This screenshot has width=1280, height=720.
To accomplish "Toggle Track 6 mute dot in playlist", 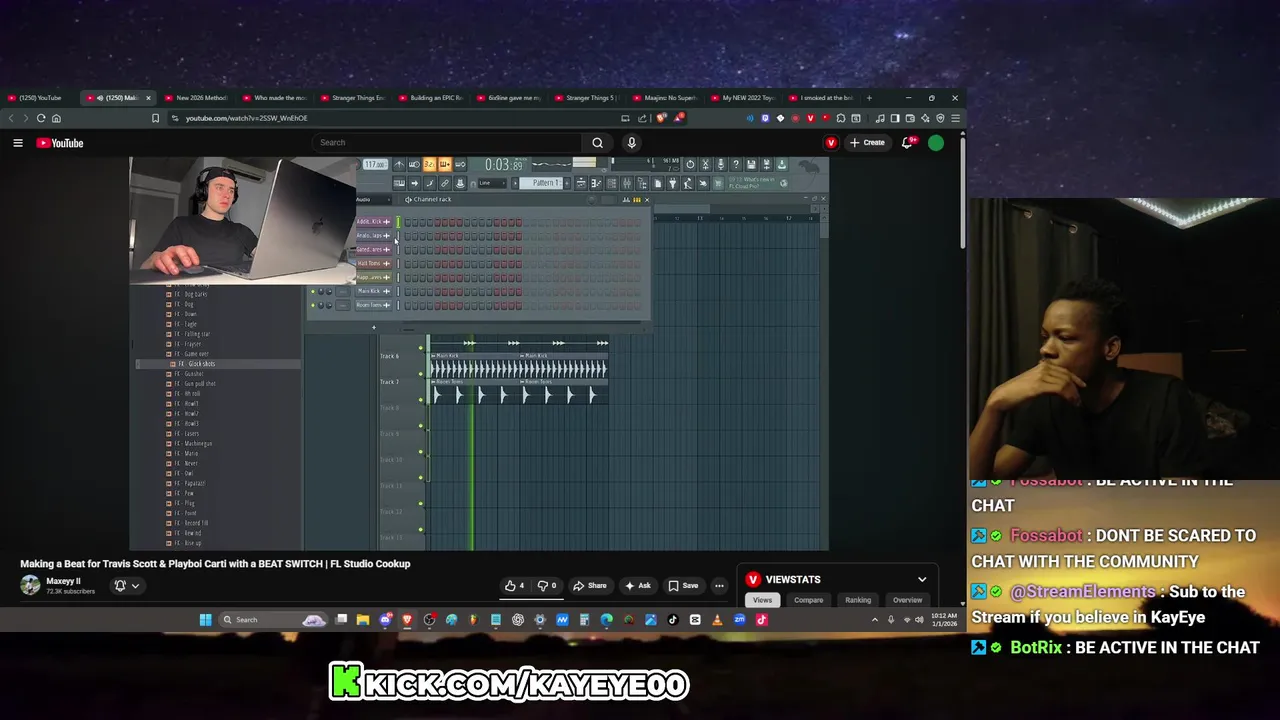I will click(x=421, y=374).
